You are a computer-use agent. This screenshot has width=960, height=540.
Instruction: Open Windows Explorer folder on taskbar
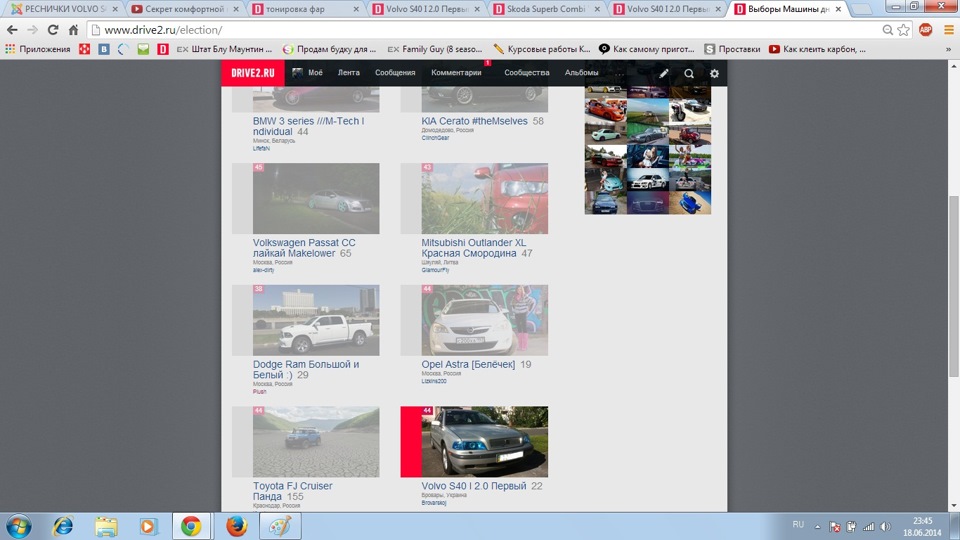pos(106,526)
